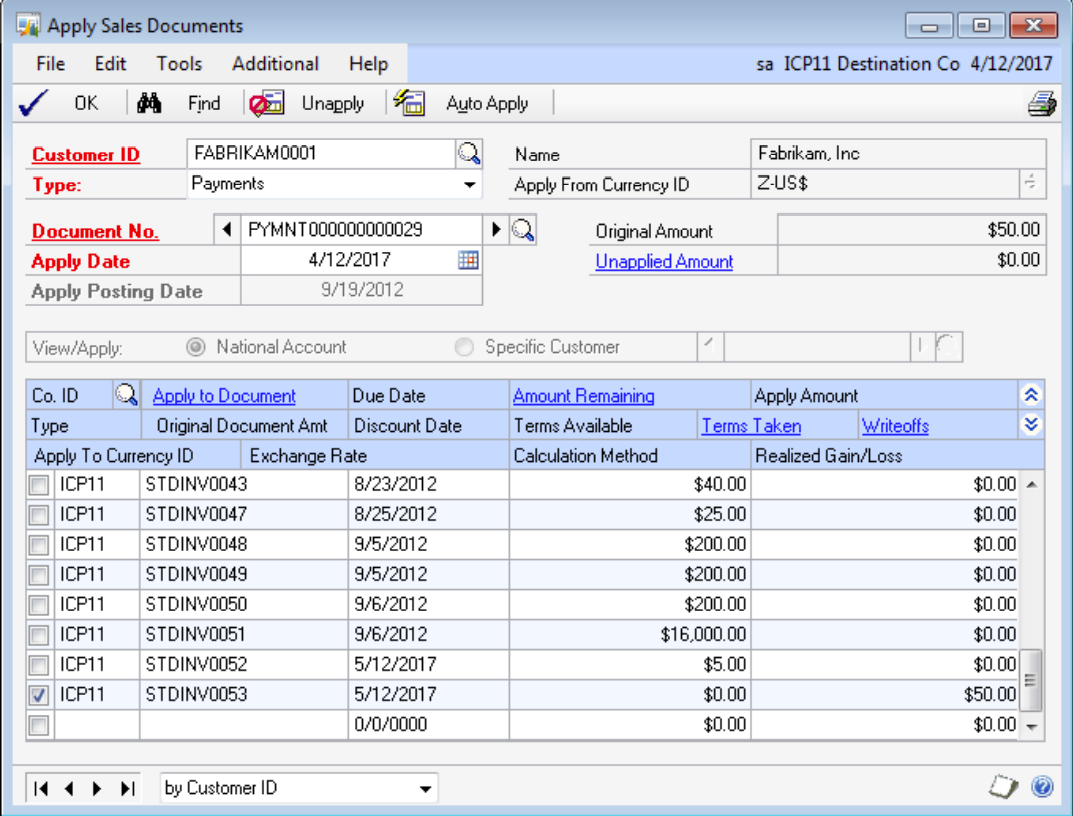Click the Auto Apply toolbar icon
Image resolution: width=1073 pixels, height=816 pixels.
point(410,103)
